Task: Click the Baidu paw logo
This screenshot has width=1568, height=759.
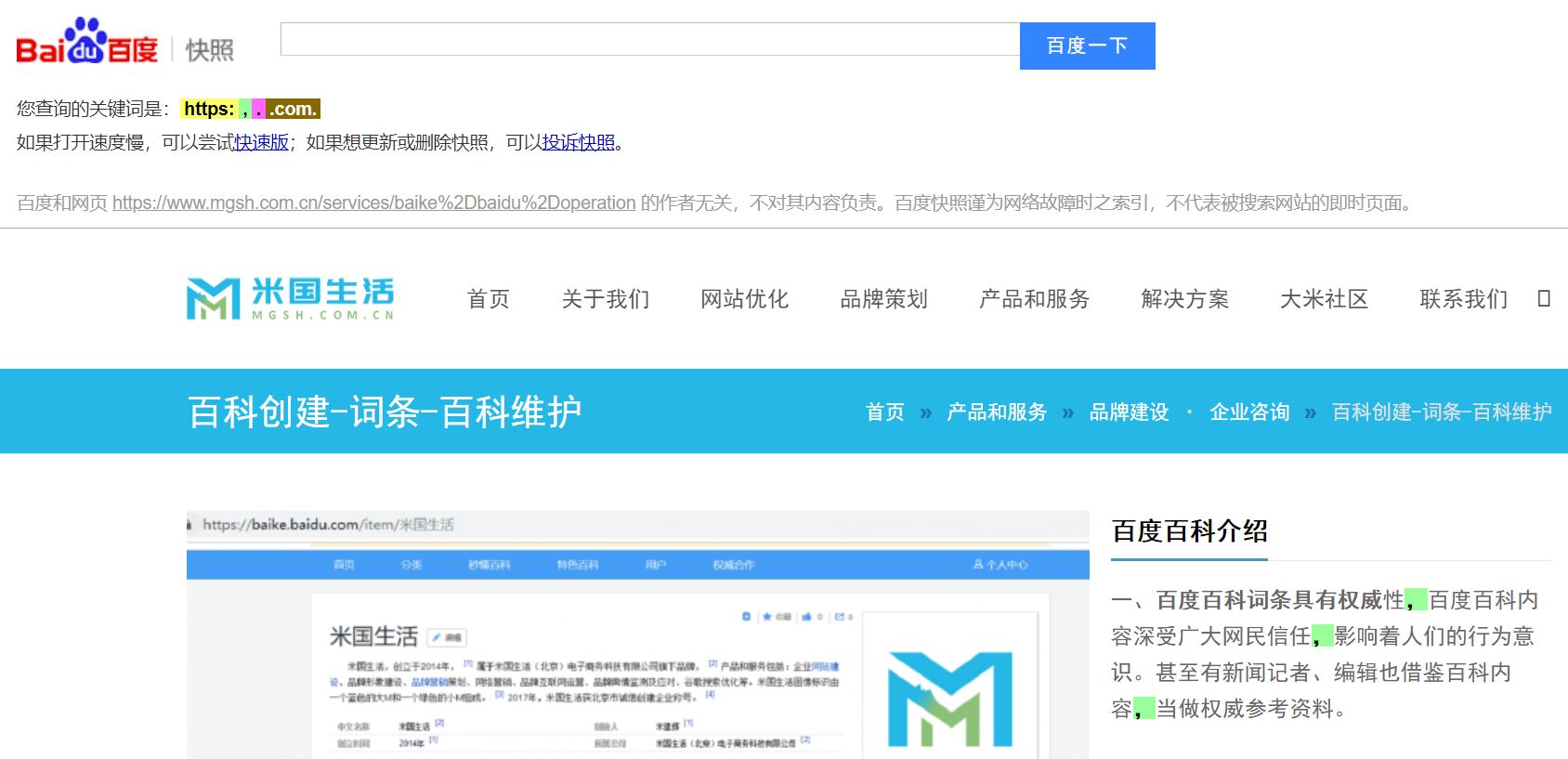Action: tap(86, 43)
